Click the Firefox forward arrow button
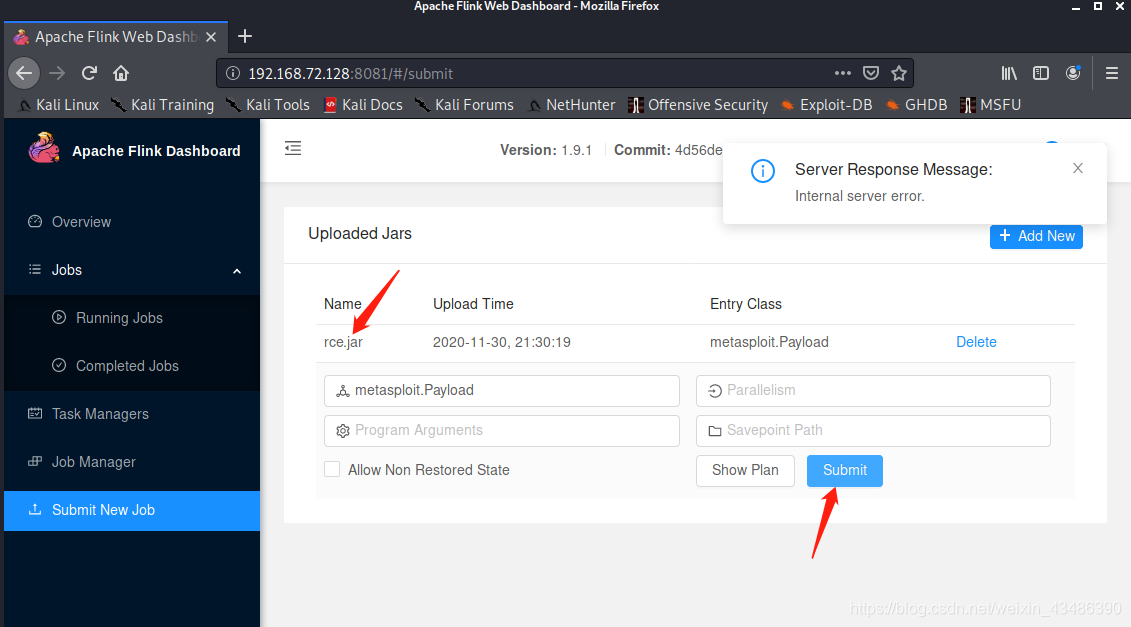 click(56, 73)
